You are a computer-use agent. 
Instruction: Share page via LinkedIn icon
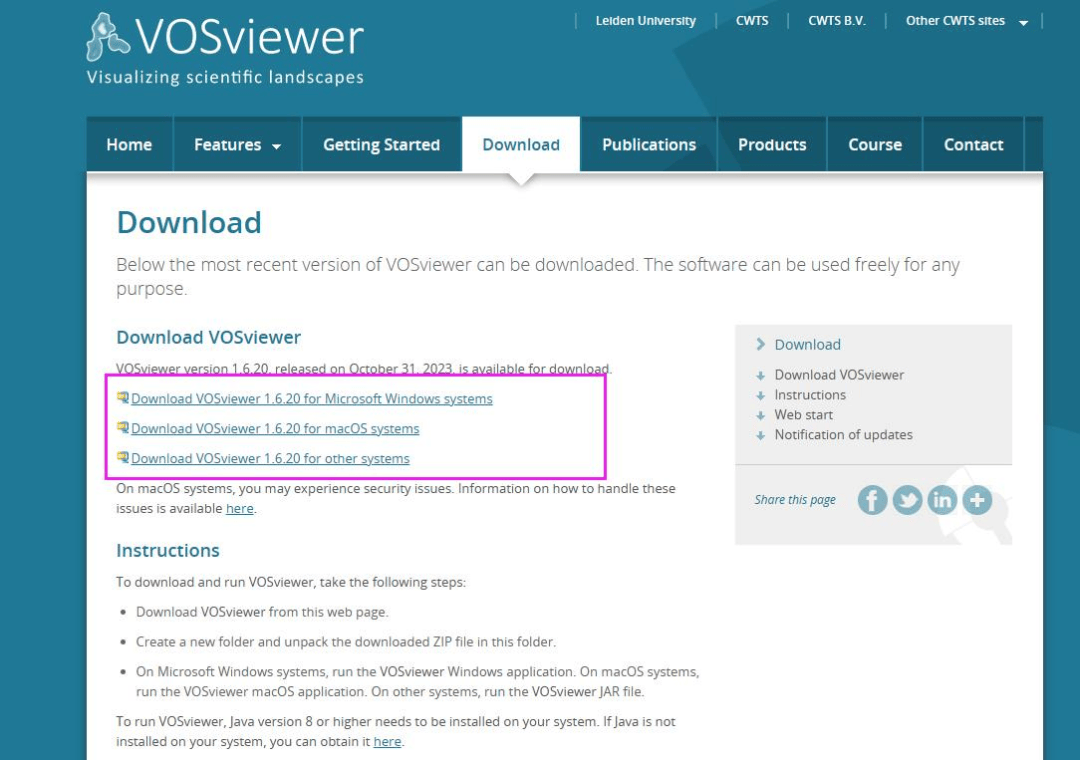click(x=942, y=500)
